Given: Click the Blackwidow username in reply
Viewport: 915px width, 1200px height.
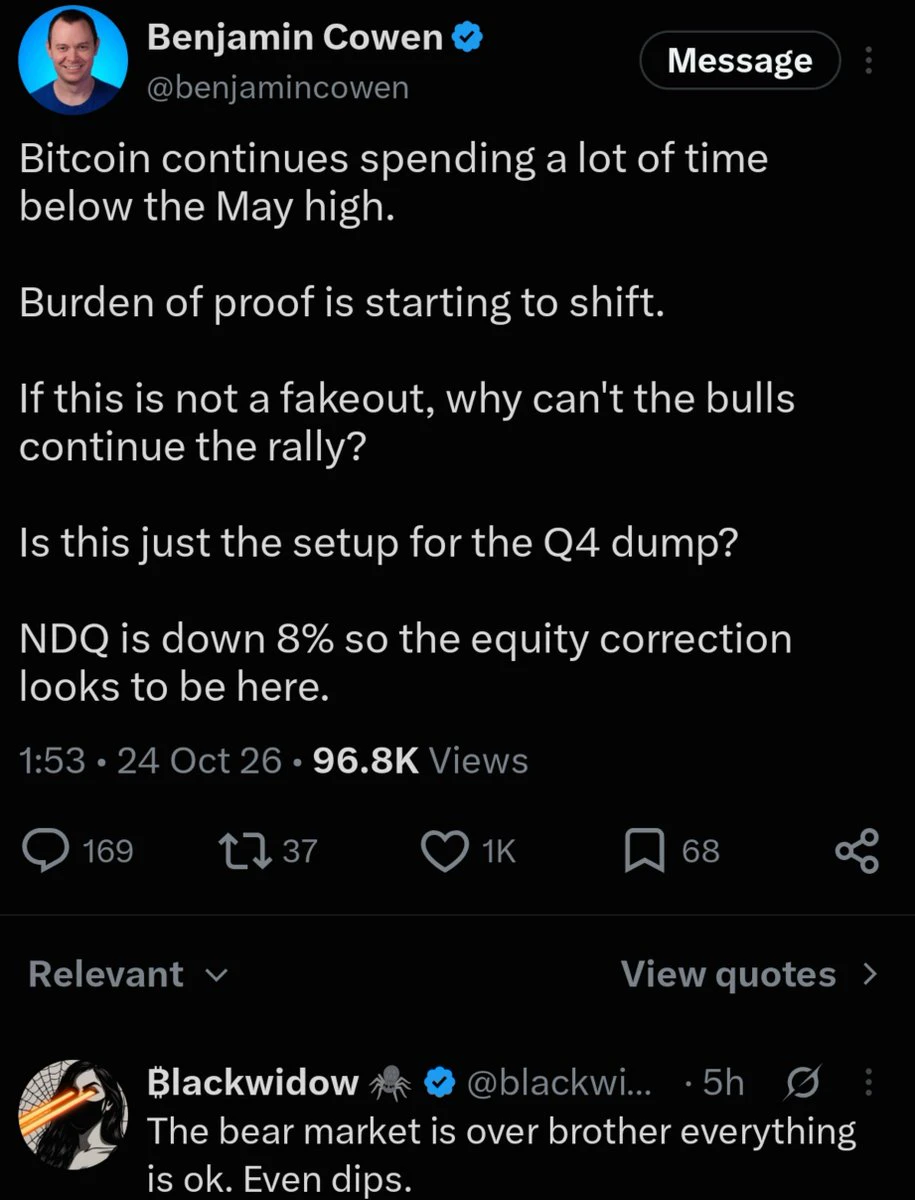Looking at the screenshot, I should pyautogui.click(x=254, y=1082).
